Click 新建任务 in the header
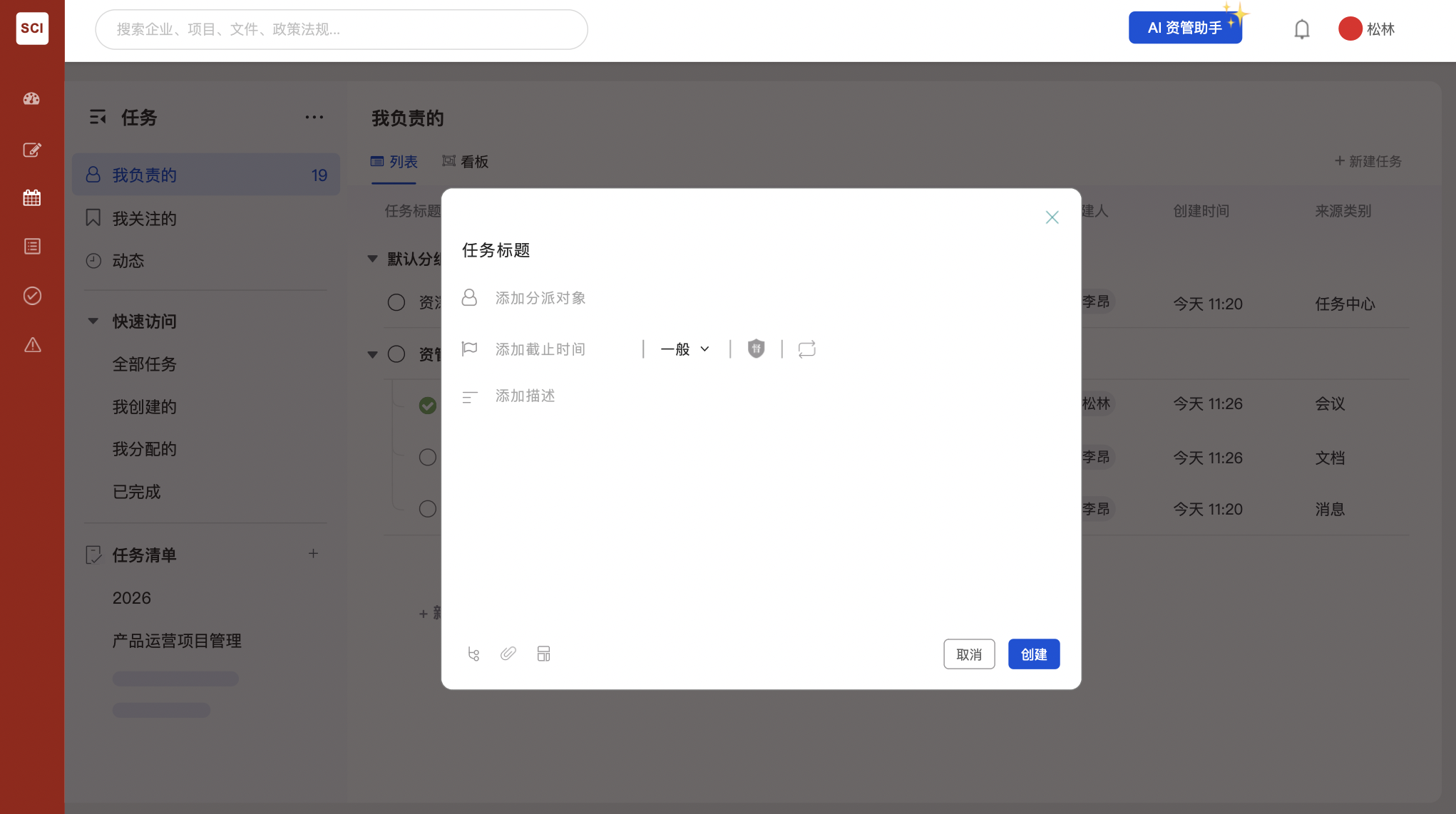Image resolution: width=1456 pixels, height=814 pixels. tap(1368, 161)
